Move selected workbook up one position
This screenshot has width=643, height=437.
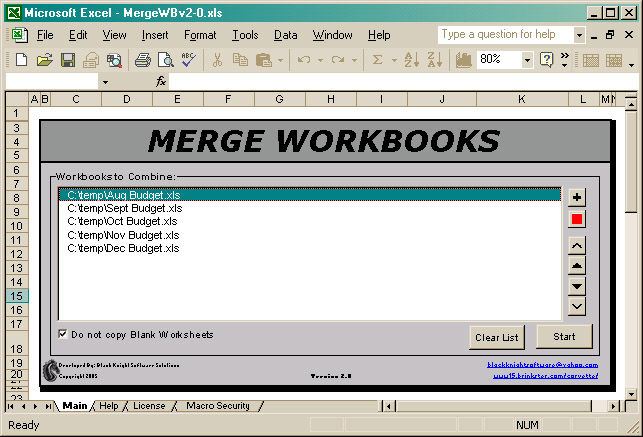(x=577, y=266)
